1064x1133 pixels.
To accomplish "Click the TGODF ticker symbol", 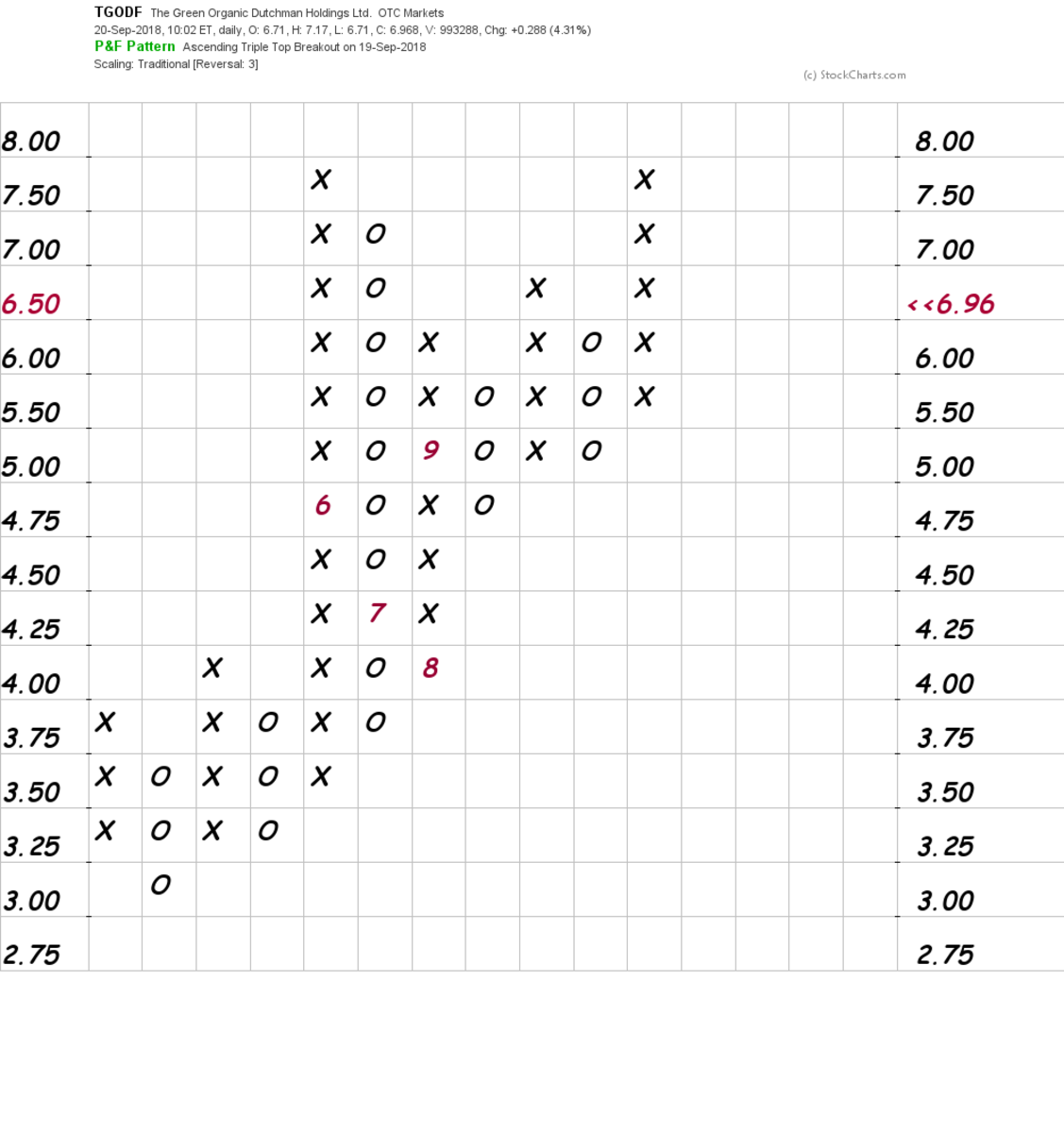I will click(118, 12).
